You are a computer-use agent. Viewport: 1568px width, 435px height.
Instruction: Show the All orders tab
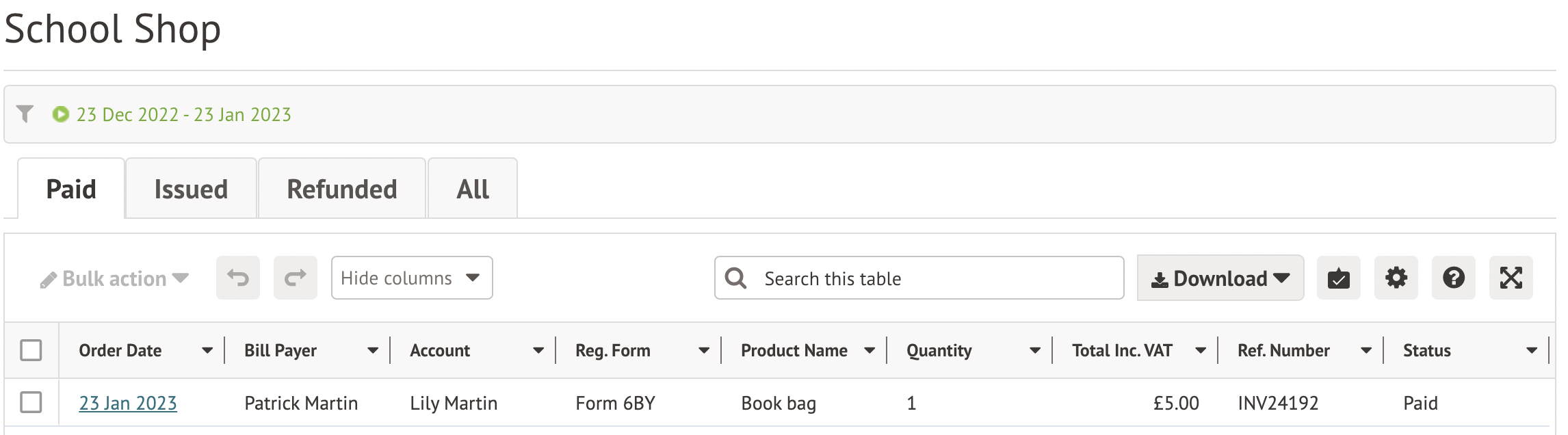pyautogui.click(x=473, y=189)
